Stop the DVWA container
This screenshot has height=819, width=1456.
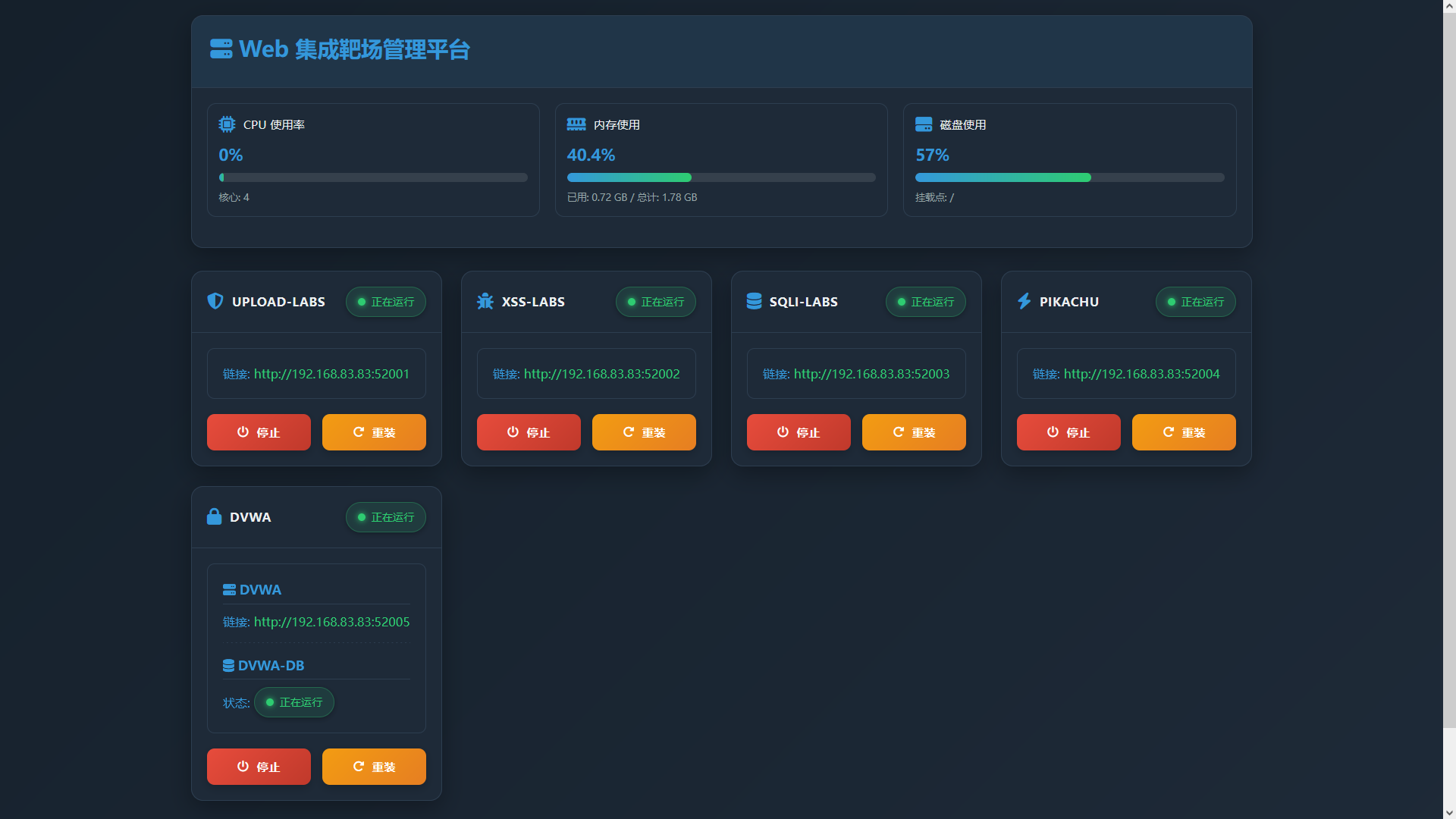point(259,767)
